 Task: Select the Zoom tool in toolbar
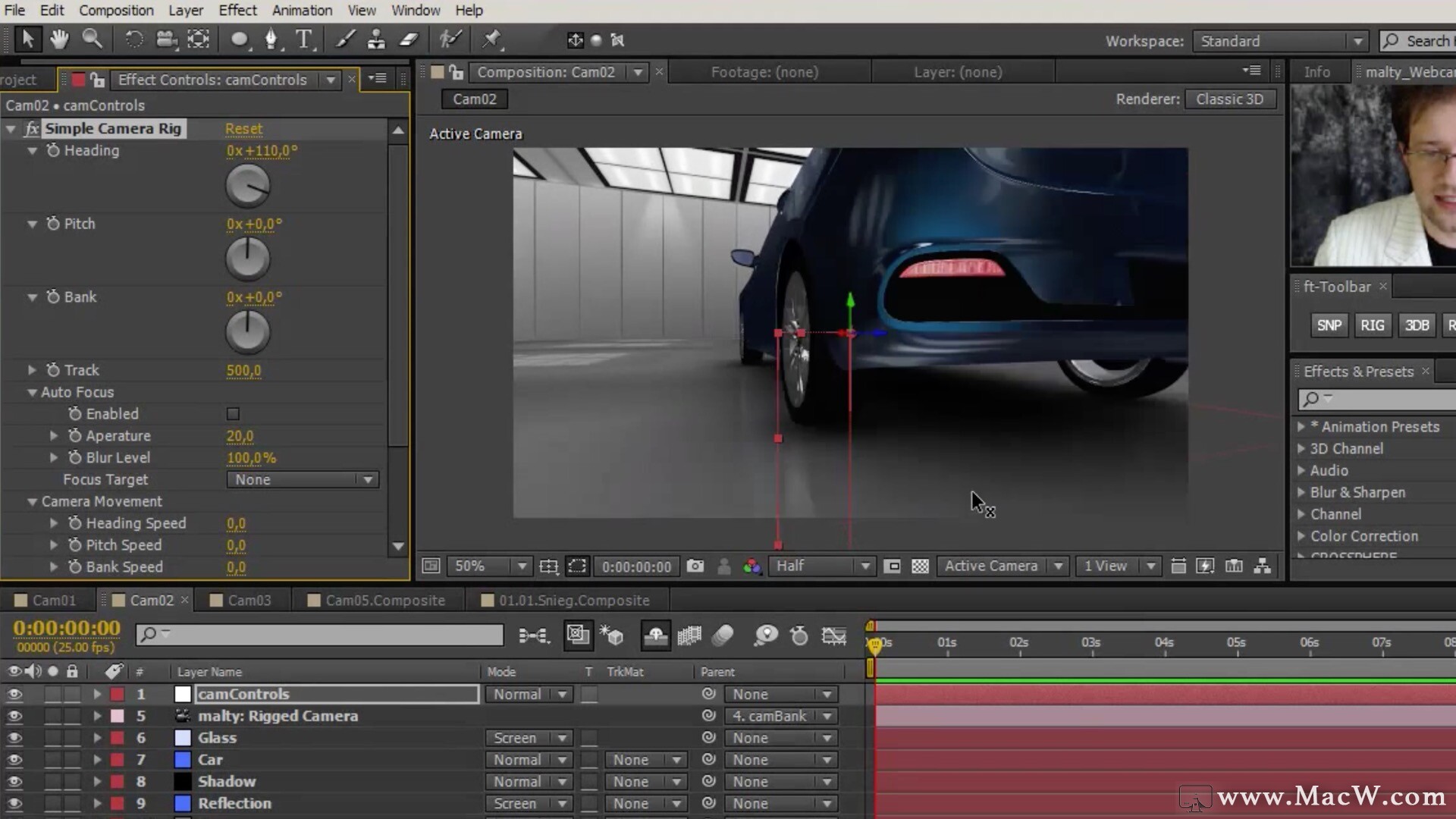tap(92, 39)
